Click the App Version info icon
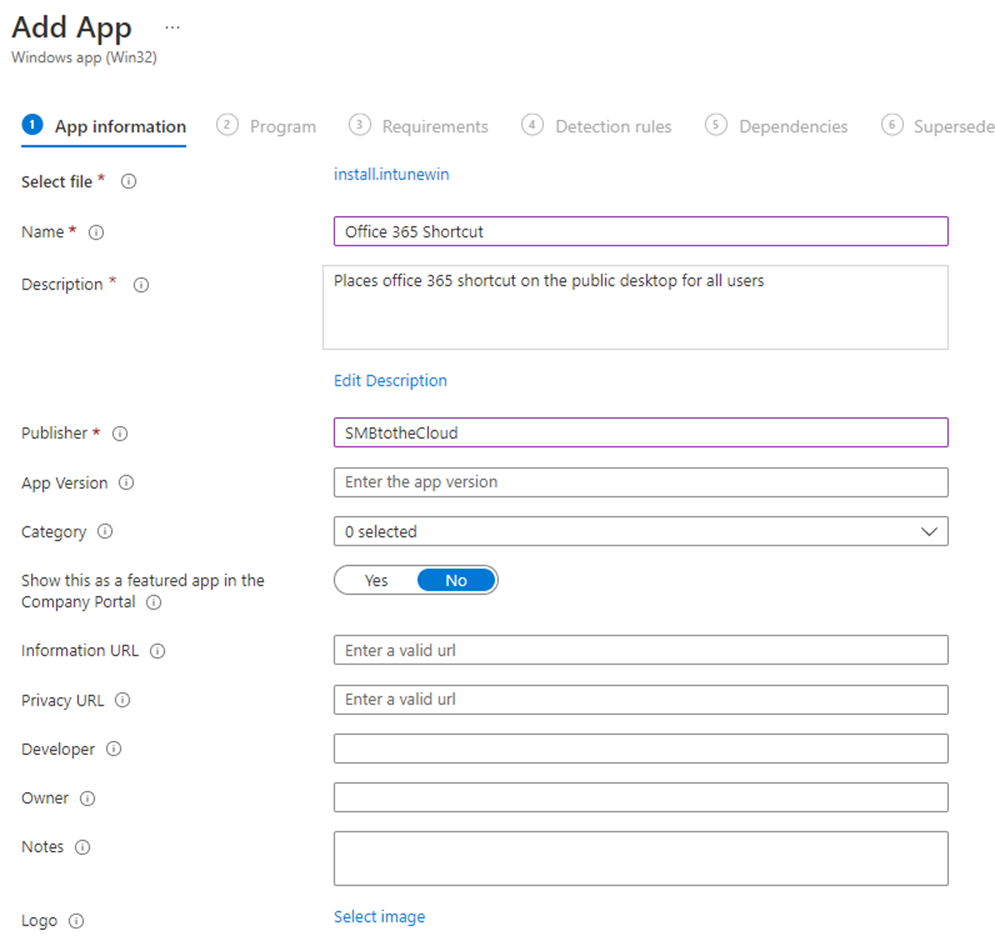 click(126, 483)
